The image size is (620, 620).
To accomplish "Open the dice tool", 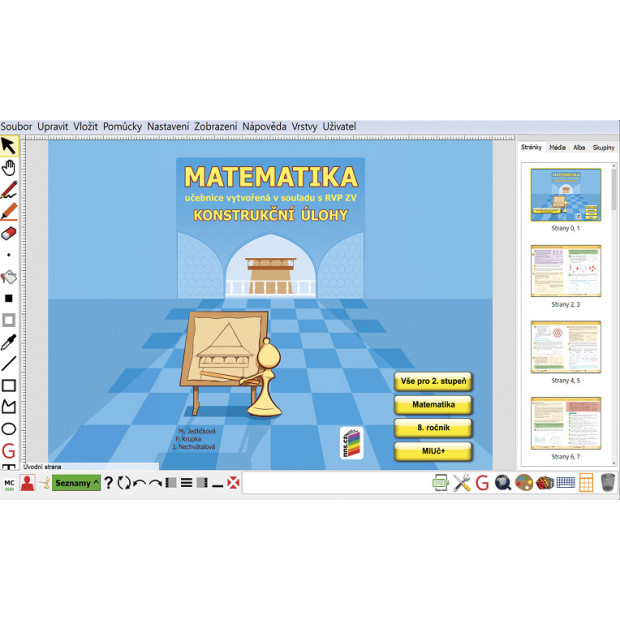I will click(x=545, y=483).
